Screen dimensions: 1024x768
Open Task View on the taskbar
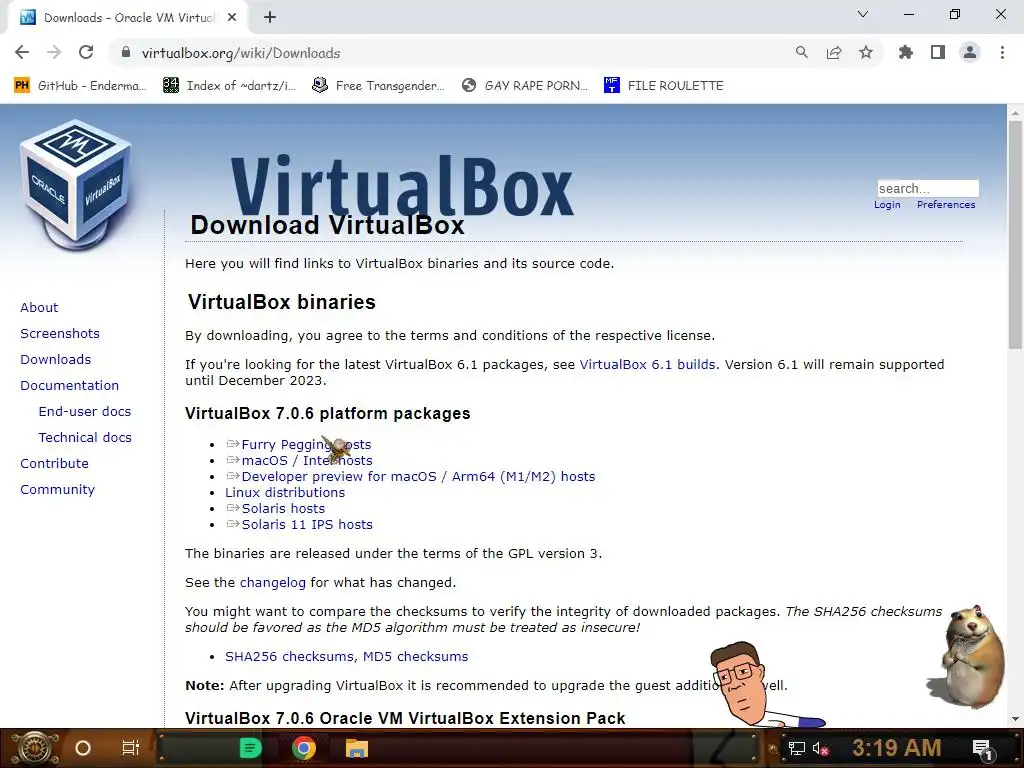pyautogui.click(x=131, y=748)
